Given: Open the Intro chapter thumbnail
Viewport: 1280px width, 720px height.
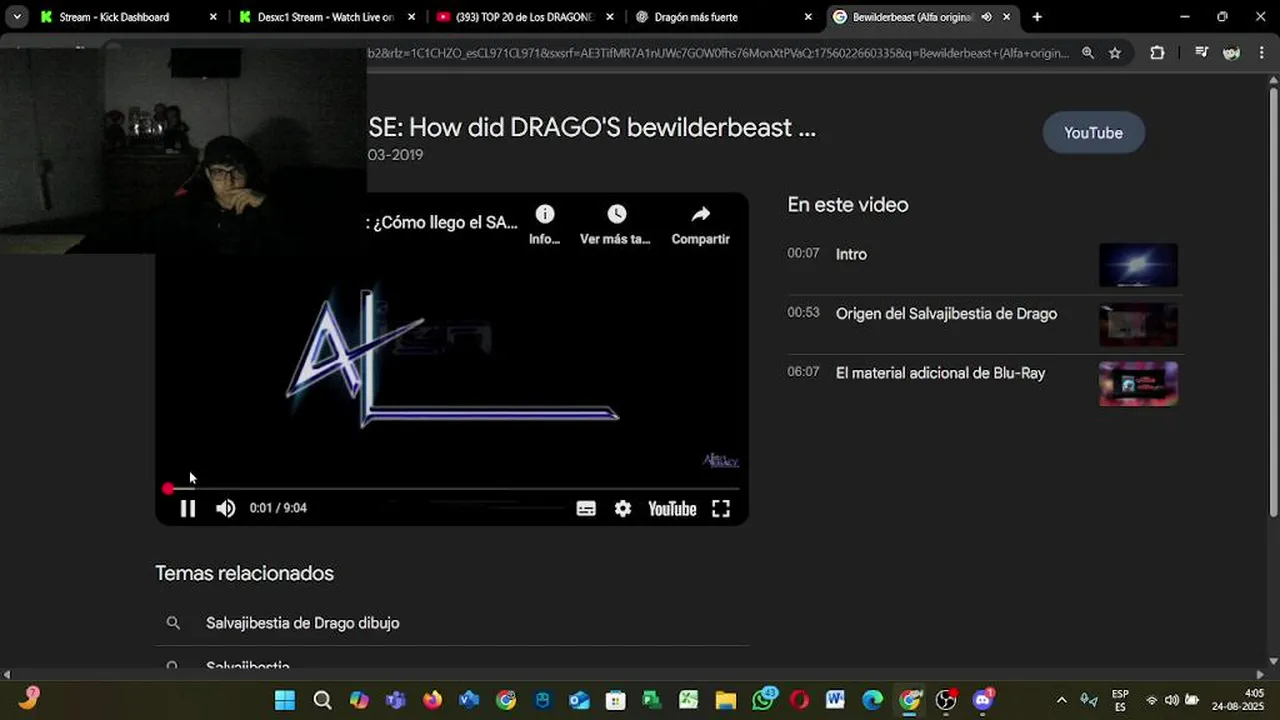Looking at the screenshot, I should click(1138, 265).
